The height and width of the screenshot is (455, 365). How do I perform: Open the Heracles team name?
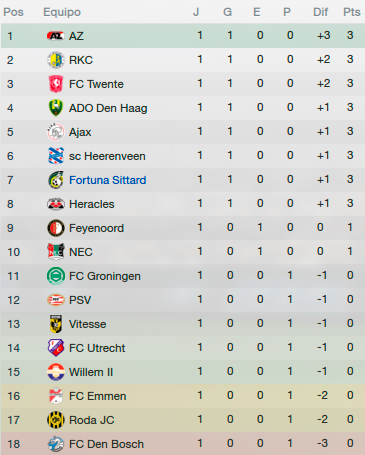coord(92,204)
